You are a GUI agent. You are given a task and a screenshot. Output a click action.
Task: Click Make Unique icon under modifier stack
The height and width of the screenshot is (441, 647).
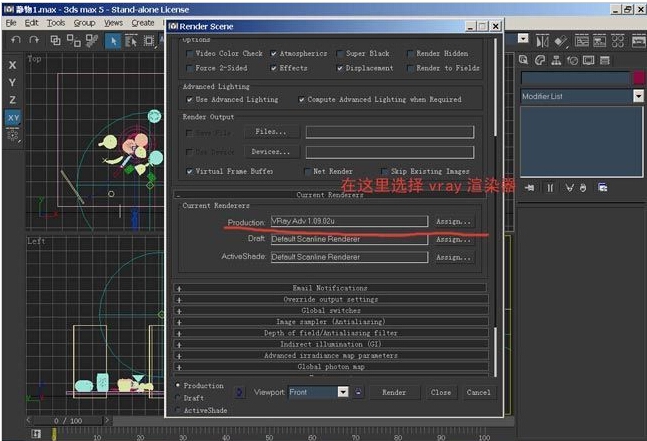(569, 188)
